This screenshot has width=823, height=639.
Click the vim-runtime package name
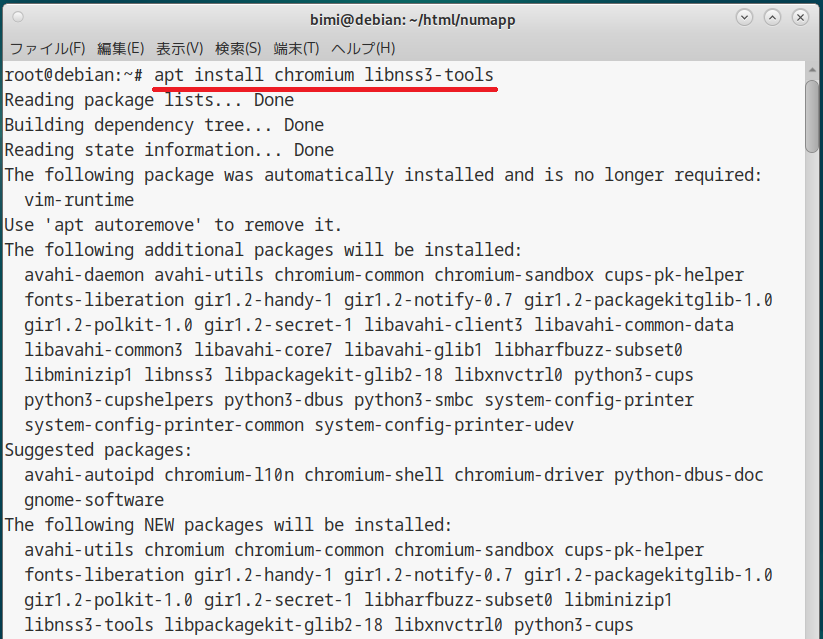[x=79, y=200]
